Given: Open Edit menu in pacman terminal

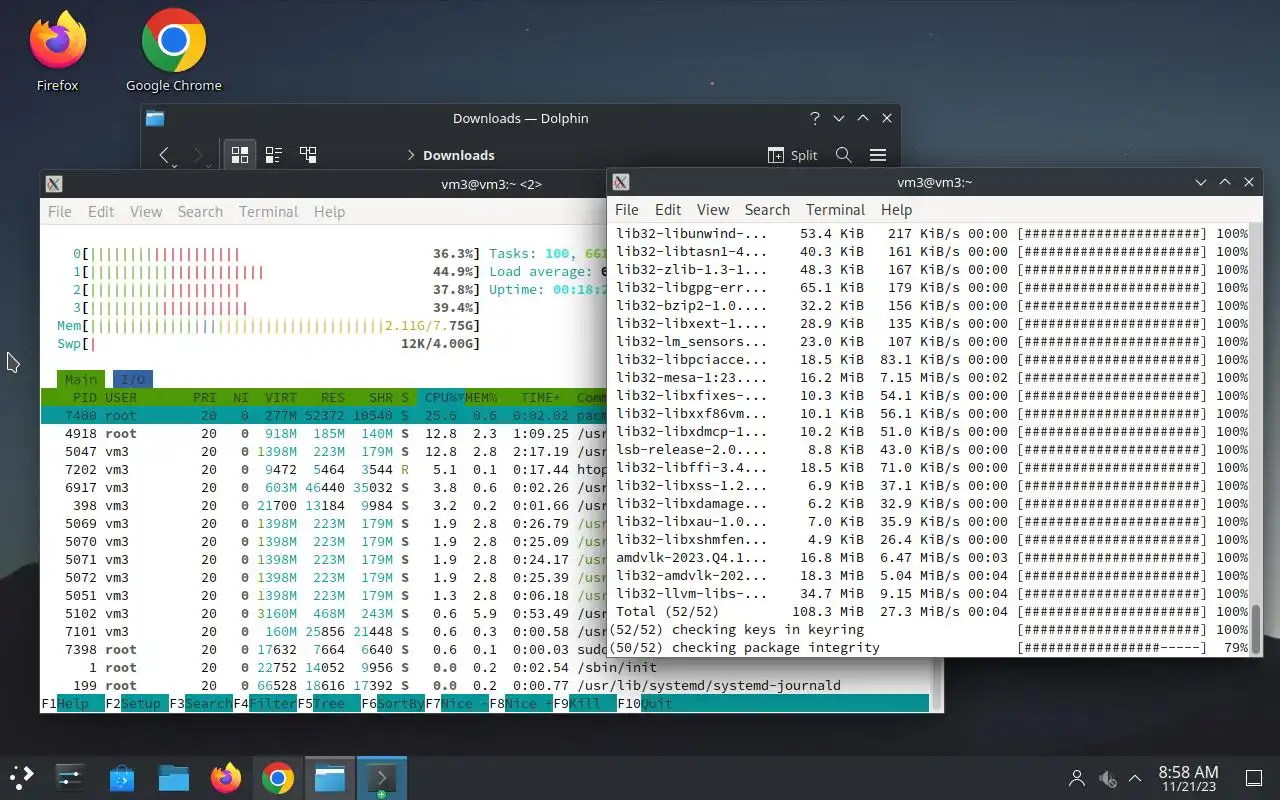Looking at the screenshot, I should 668,209.
